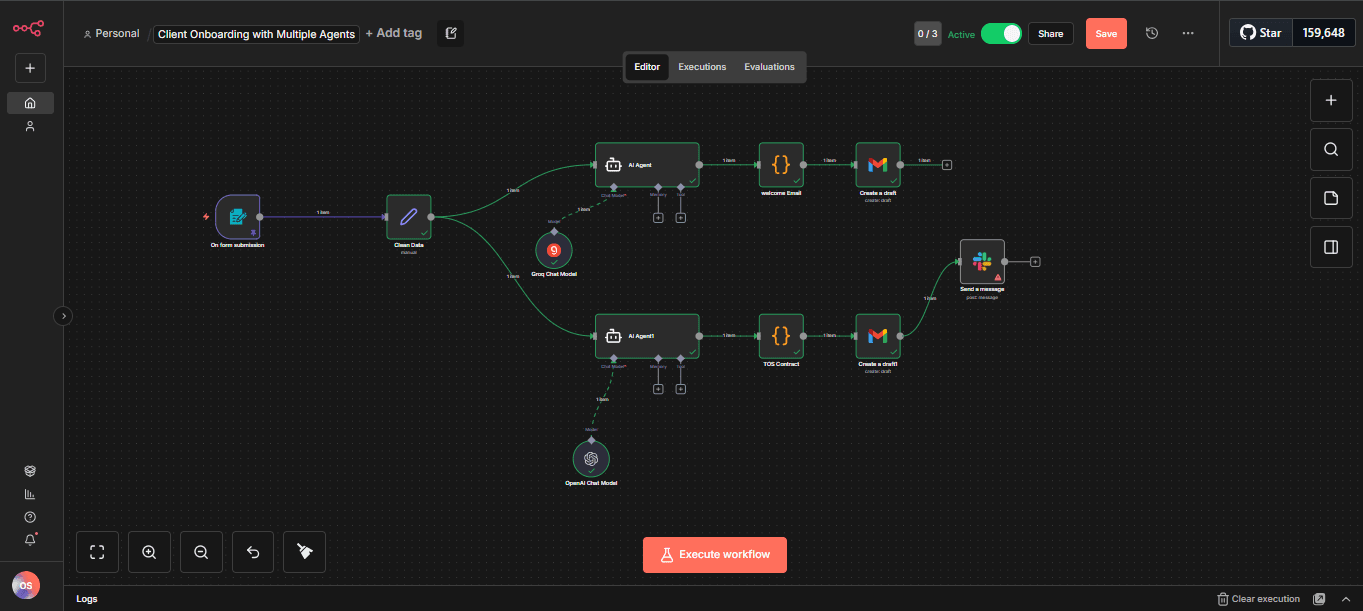Zoom in on the workflow canvas
Viewport: 1363px width, 611px height.
pos(149,551)
